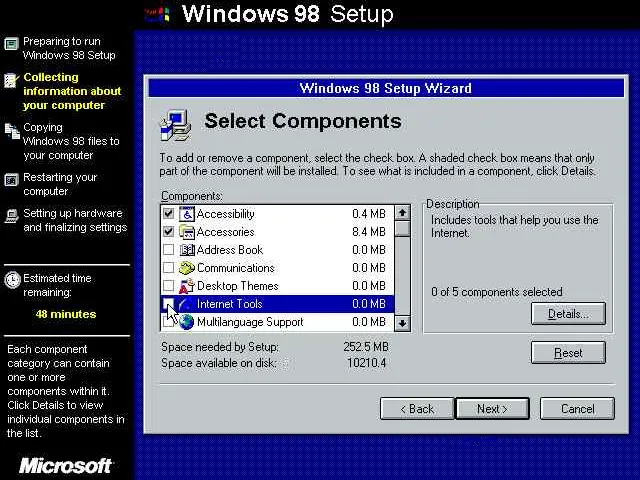
Task: Click the Collecting information step icon
Action: click(x=11, y=80)
